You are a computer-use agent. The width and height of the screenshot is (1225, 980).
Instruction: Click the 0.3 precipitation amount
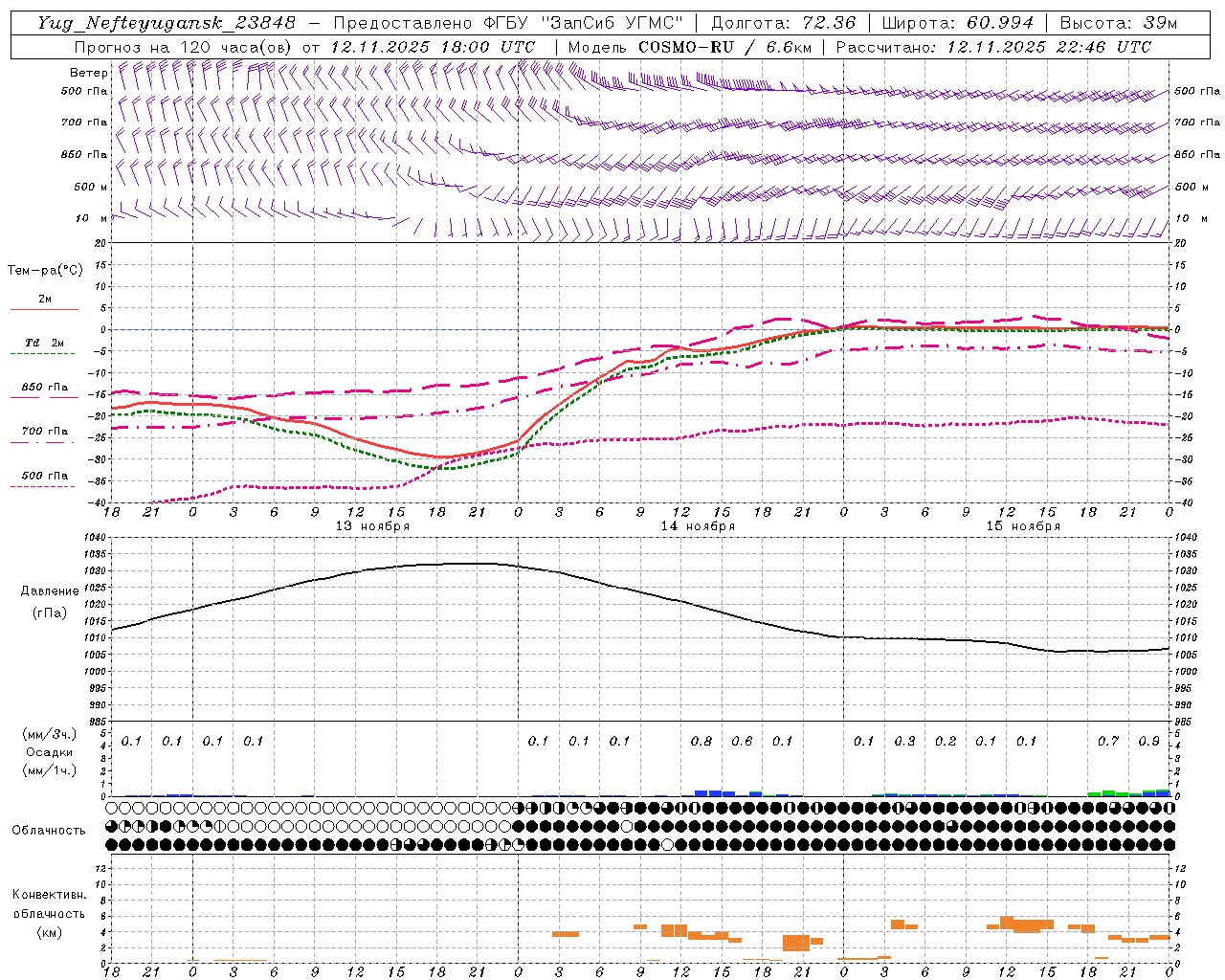(904, 741)
